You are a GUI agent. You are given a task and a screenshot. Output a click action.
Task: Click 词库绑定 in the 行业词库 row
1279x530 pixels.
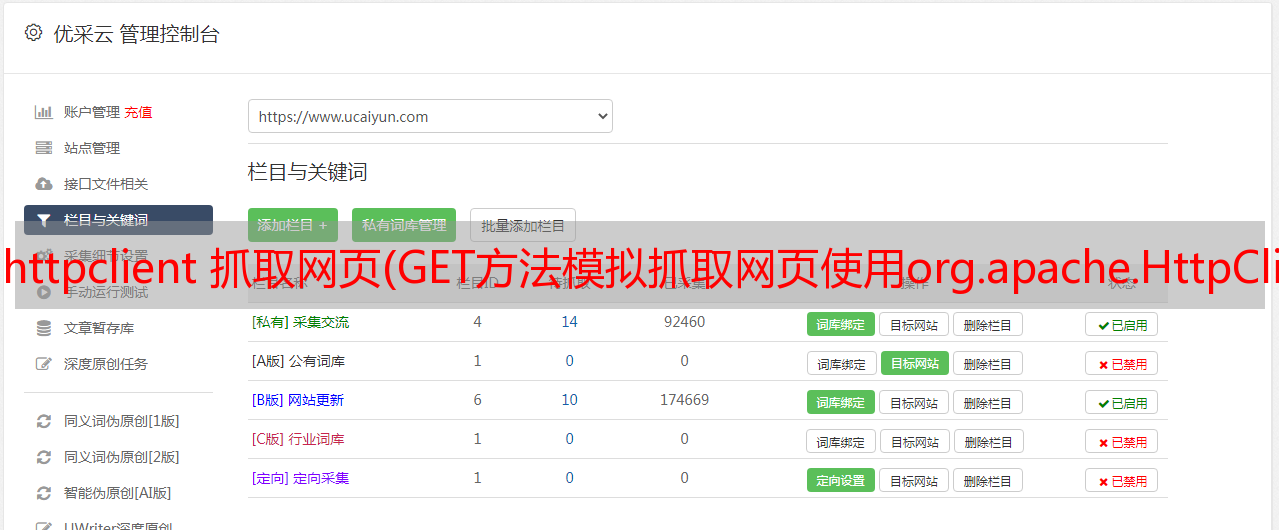coord(841,441)
